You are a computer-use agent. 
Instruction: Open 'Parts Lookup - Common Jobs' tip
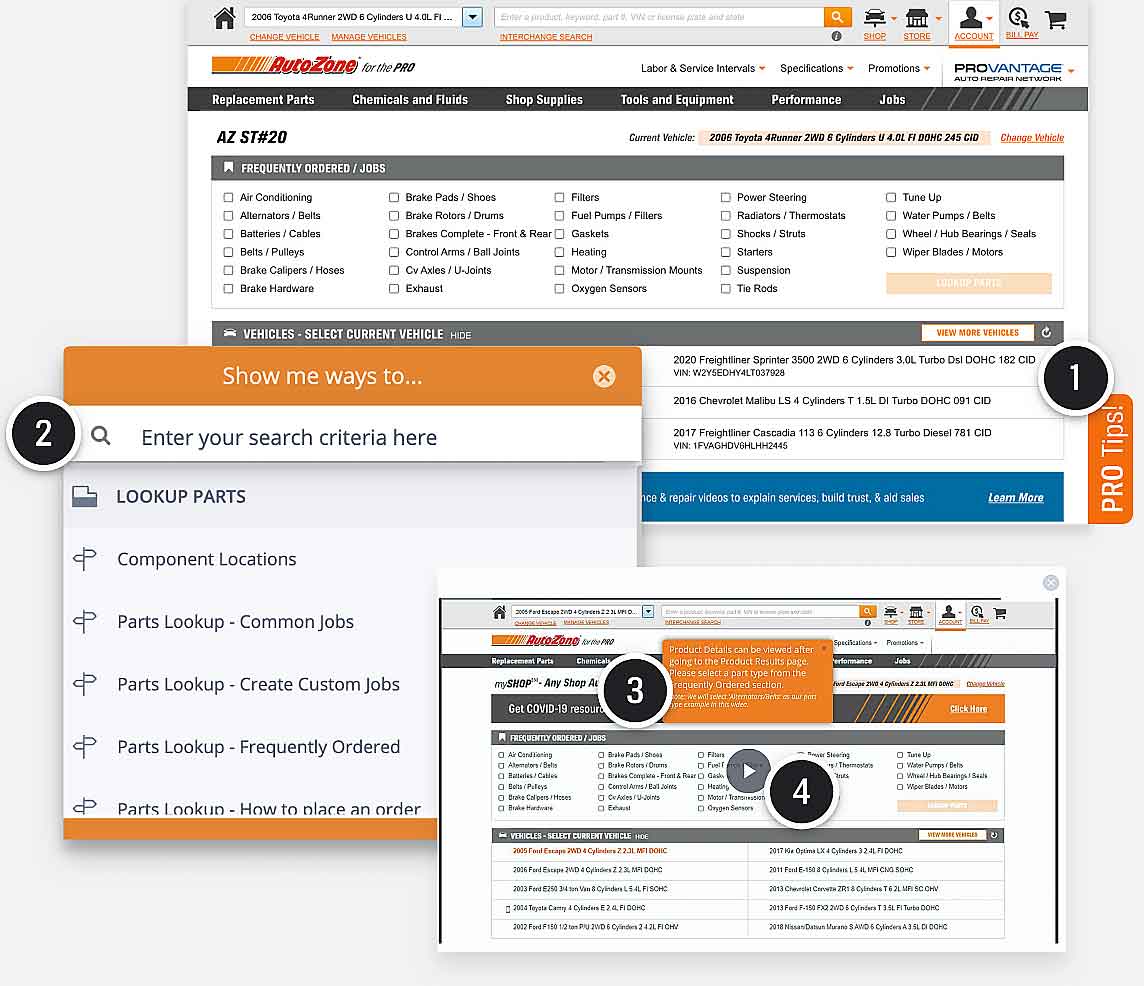(x=235, y=622)
